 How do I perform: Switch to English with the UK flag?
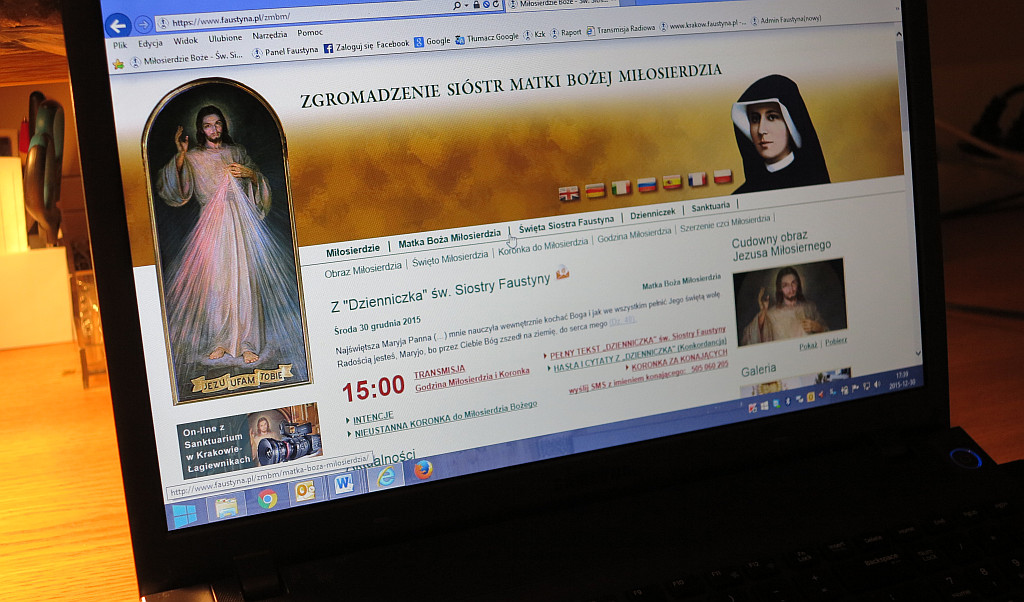coord(569,193)
